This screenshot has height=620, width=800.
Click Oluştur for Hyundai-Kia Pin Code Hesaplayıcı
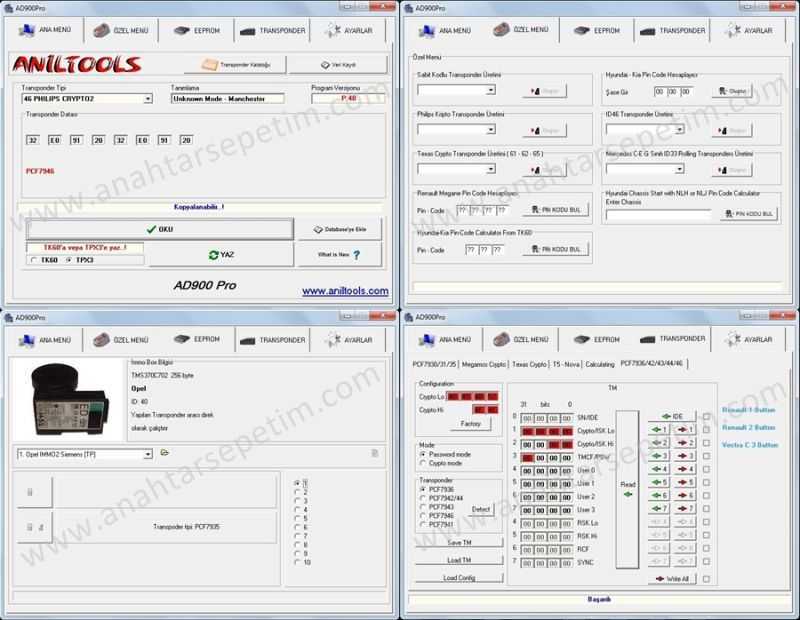click(732, 91)
